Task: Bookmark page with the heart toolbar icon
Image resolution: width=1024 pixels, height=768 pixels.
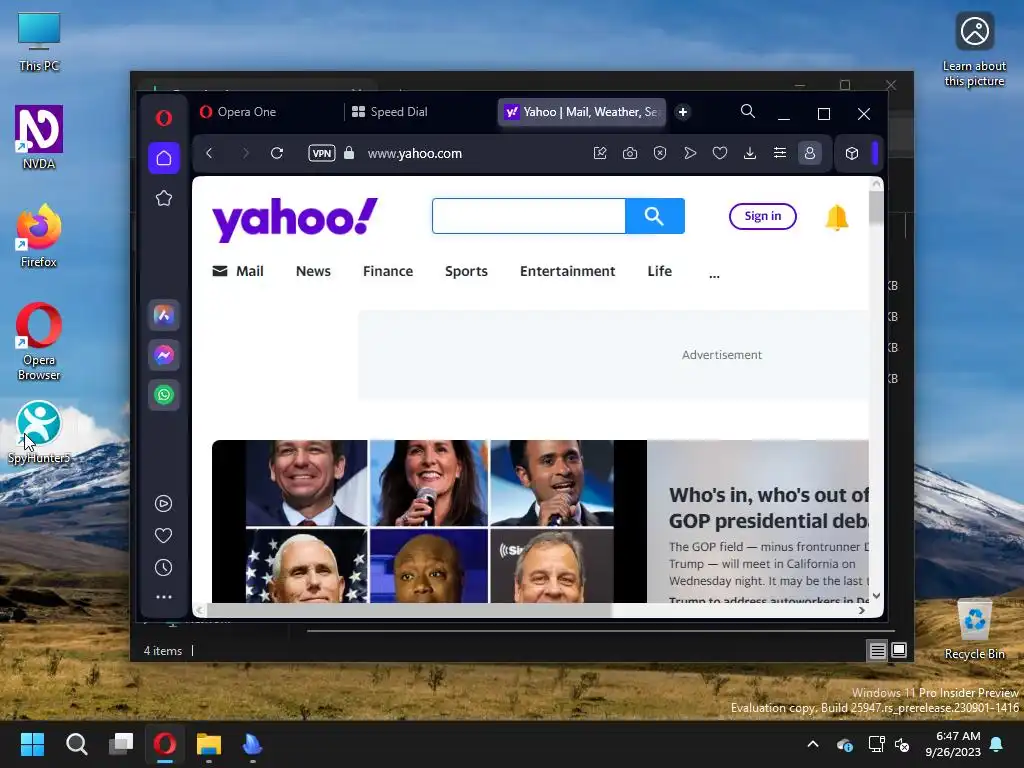Action: pyautogui.click(x=720, y=153)
